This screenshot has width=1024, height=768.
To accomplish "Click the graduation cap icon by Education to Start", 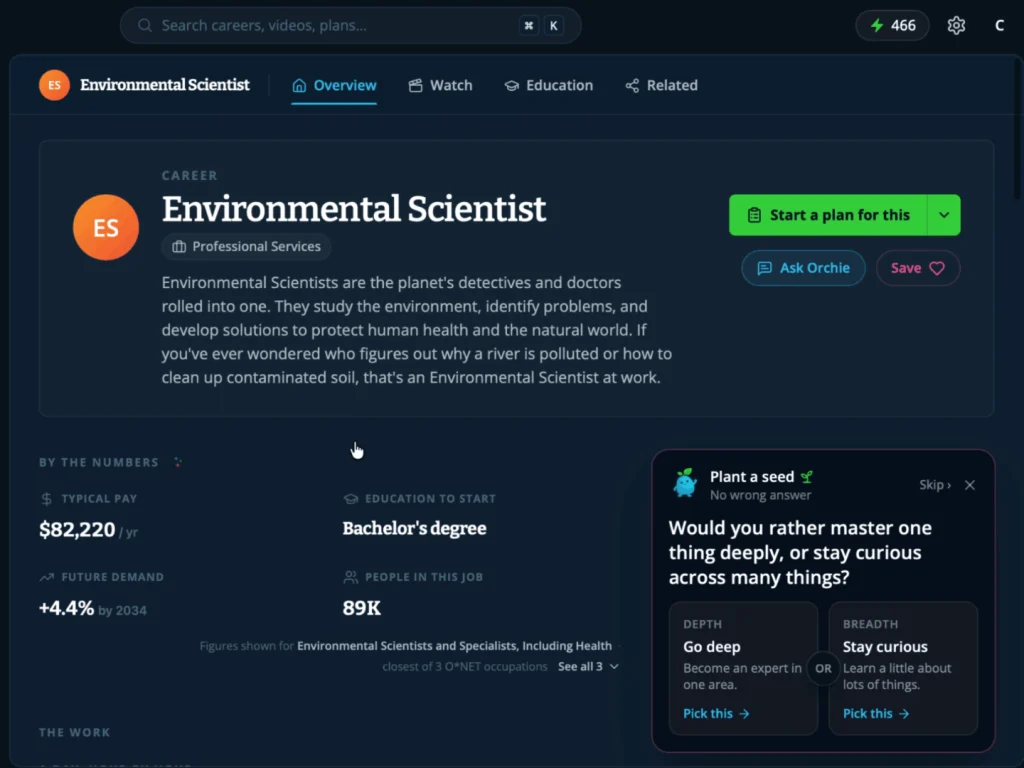I will [351, 499].
